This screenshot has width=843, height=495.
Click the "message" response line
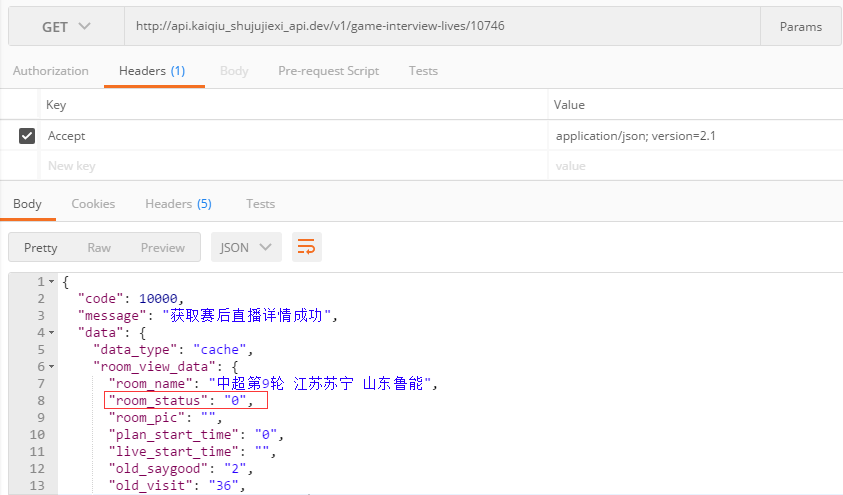coord(208,315)
